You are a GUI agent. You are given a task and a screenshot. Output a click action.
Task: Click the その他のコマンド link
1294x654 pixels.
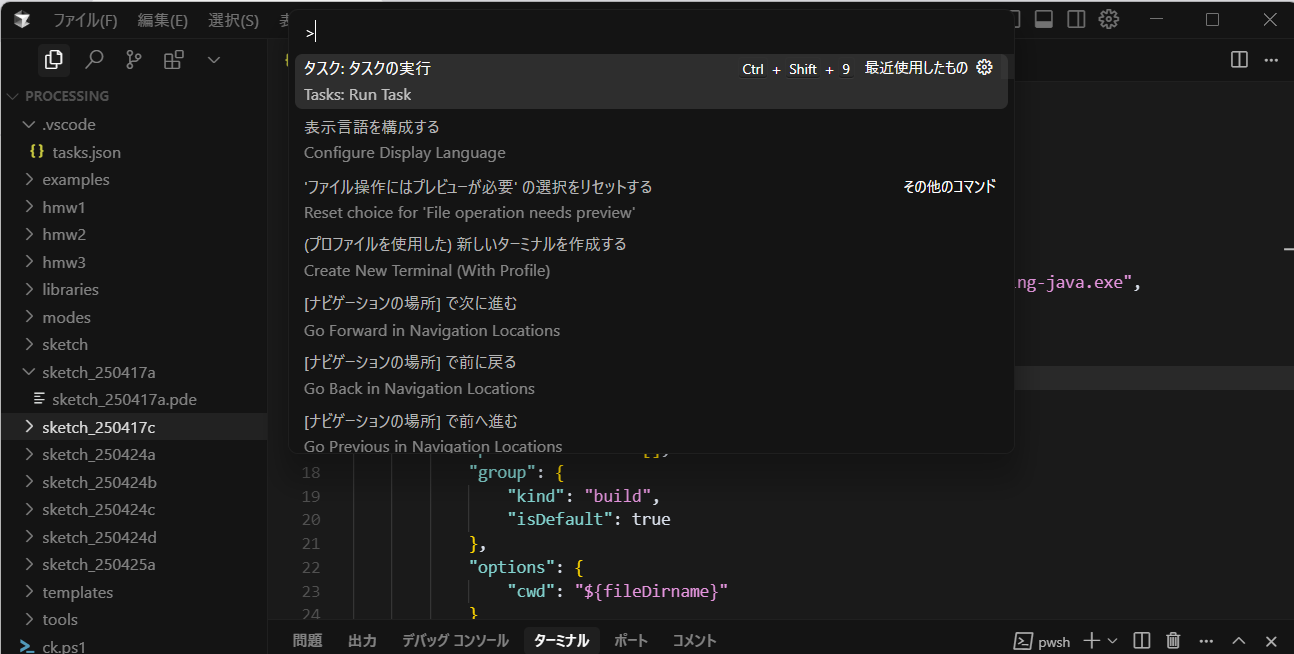(x=948, y=186)
